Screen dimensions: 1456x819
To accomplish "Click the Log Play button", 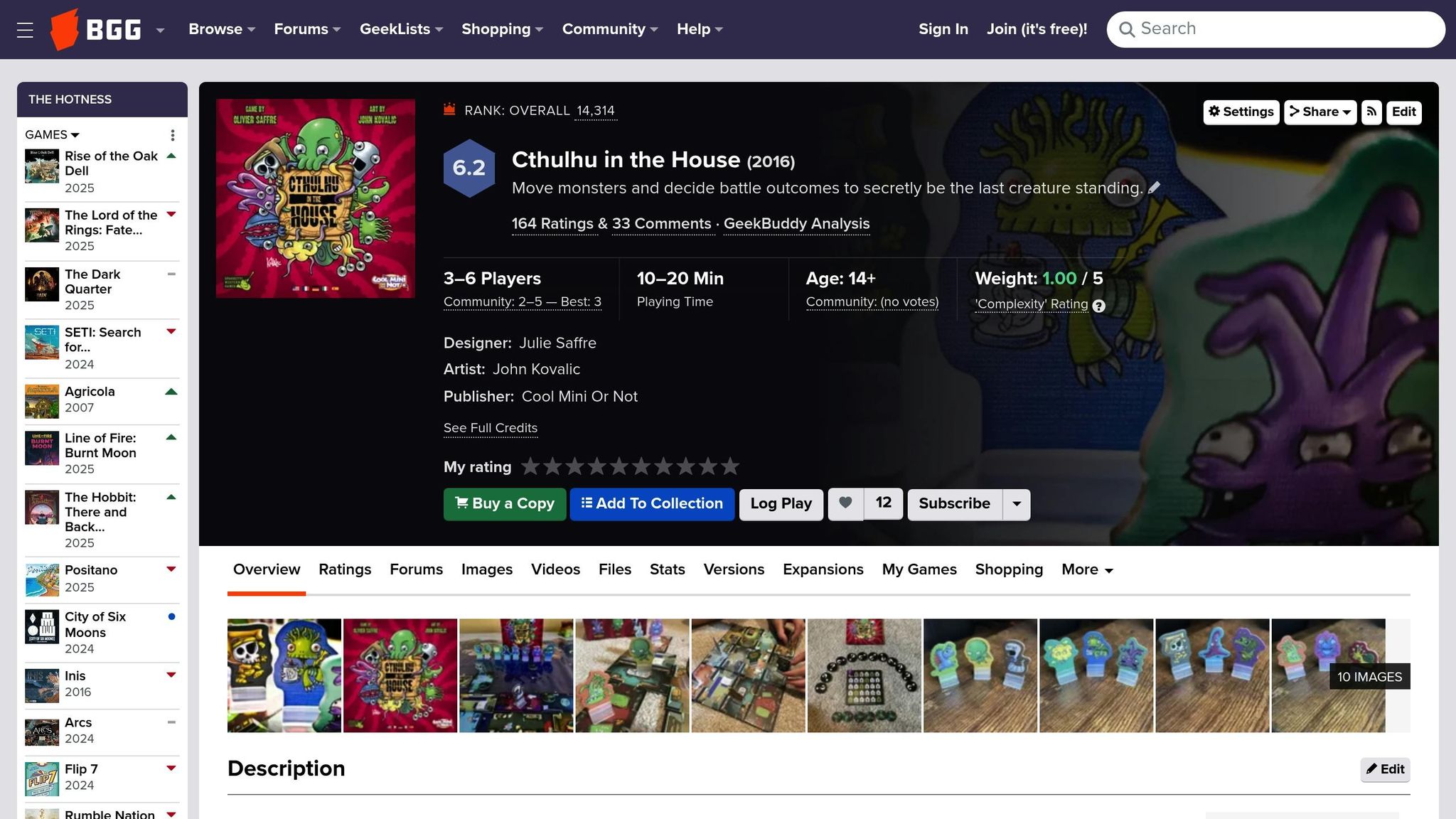I will click(x=781, y=504).
